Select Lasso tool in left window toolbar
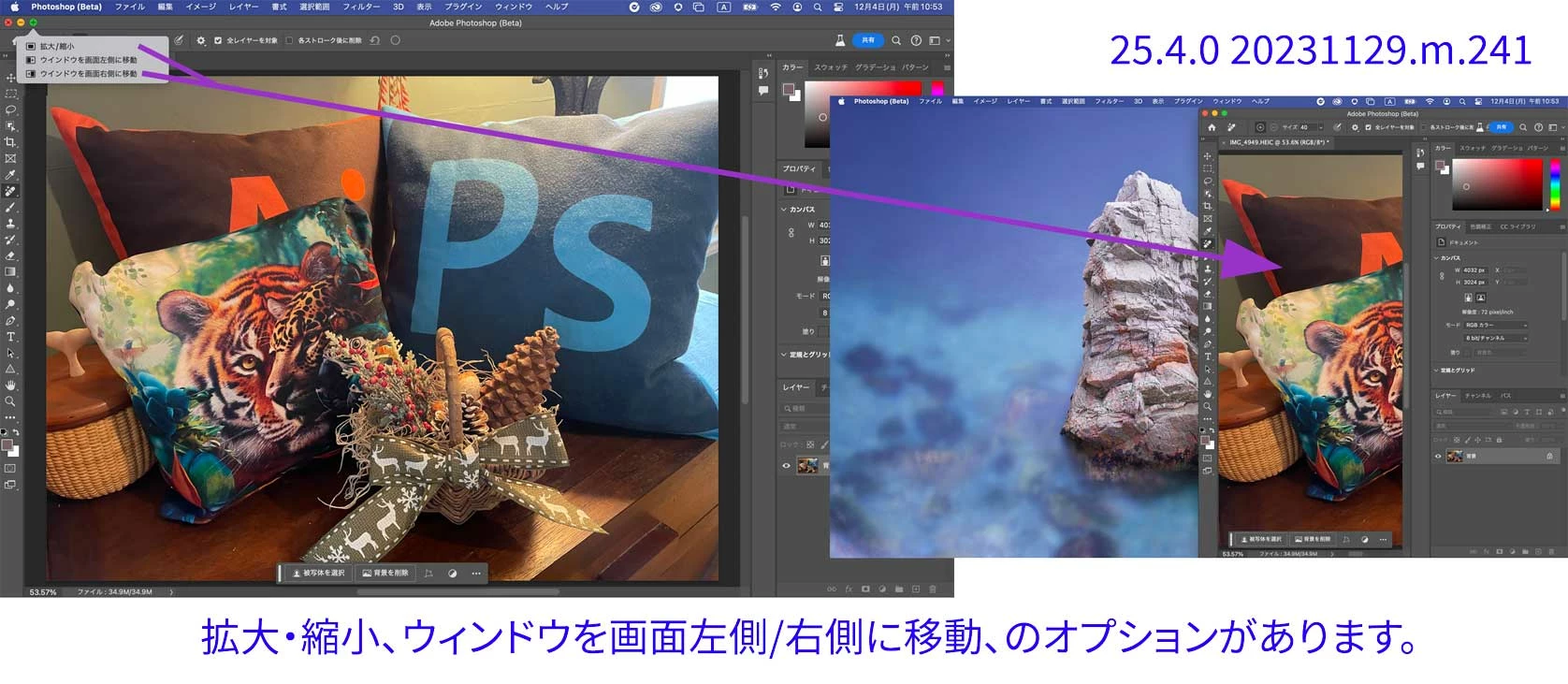This screenshot has height=684, width=1568. click(x=10, y=110)
